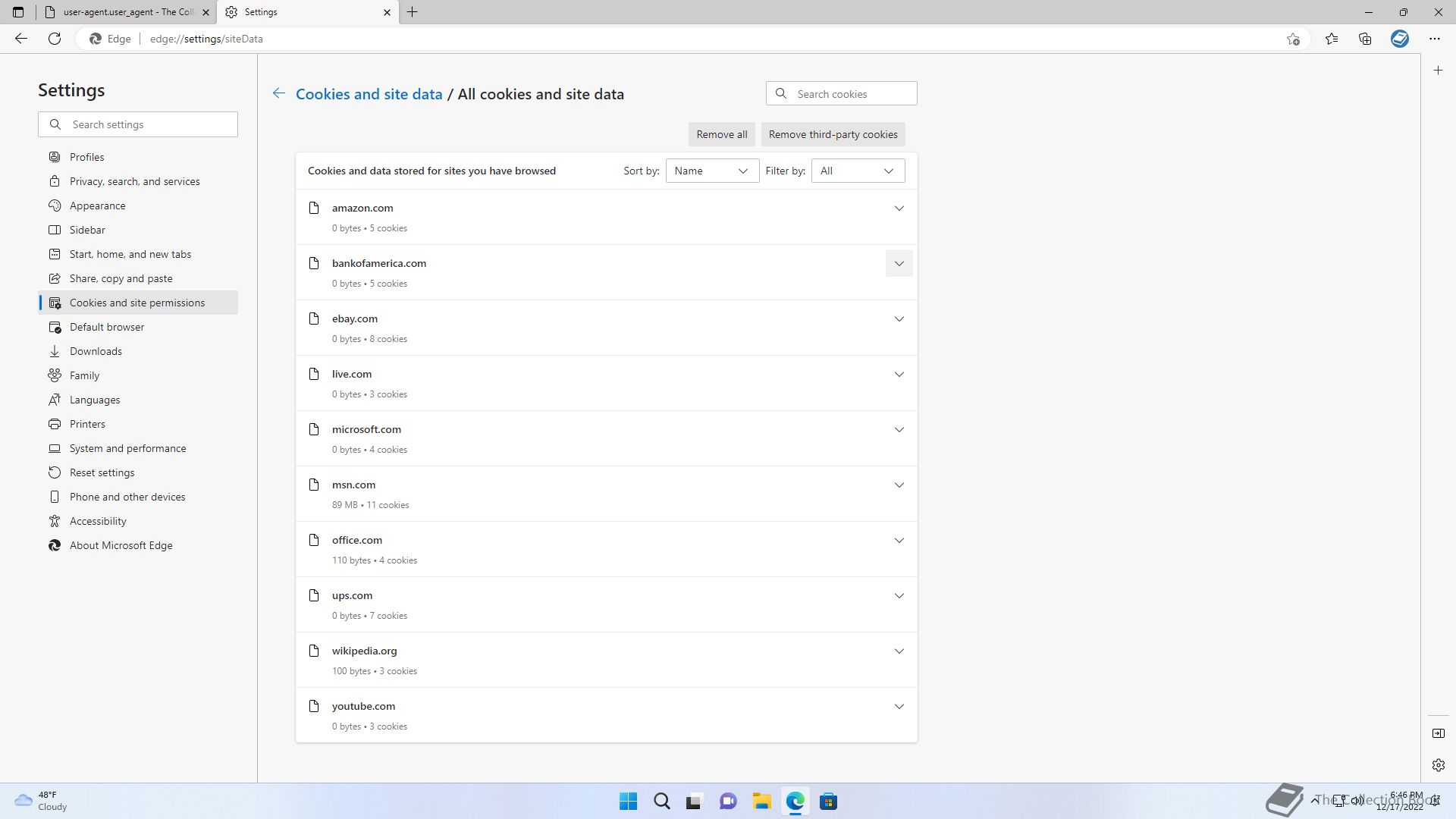Image resolution: width=1456 pixels, height=819 pixels.
Task: Open Windows Start menu
Action: click(x=628, y=802)
